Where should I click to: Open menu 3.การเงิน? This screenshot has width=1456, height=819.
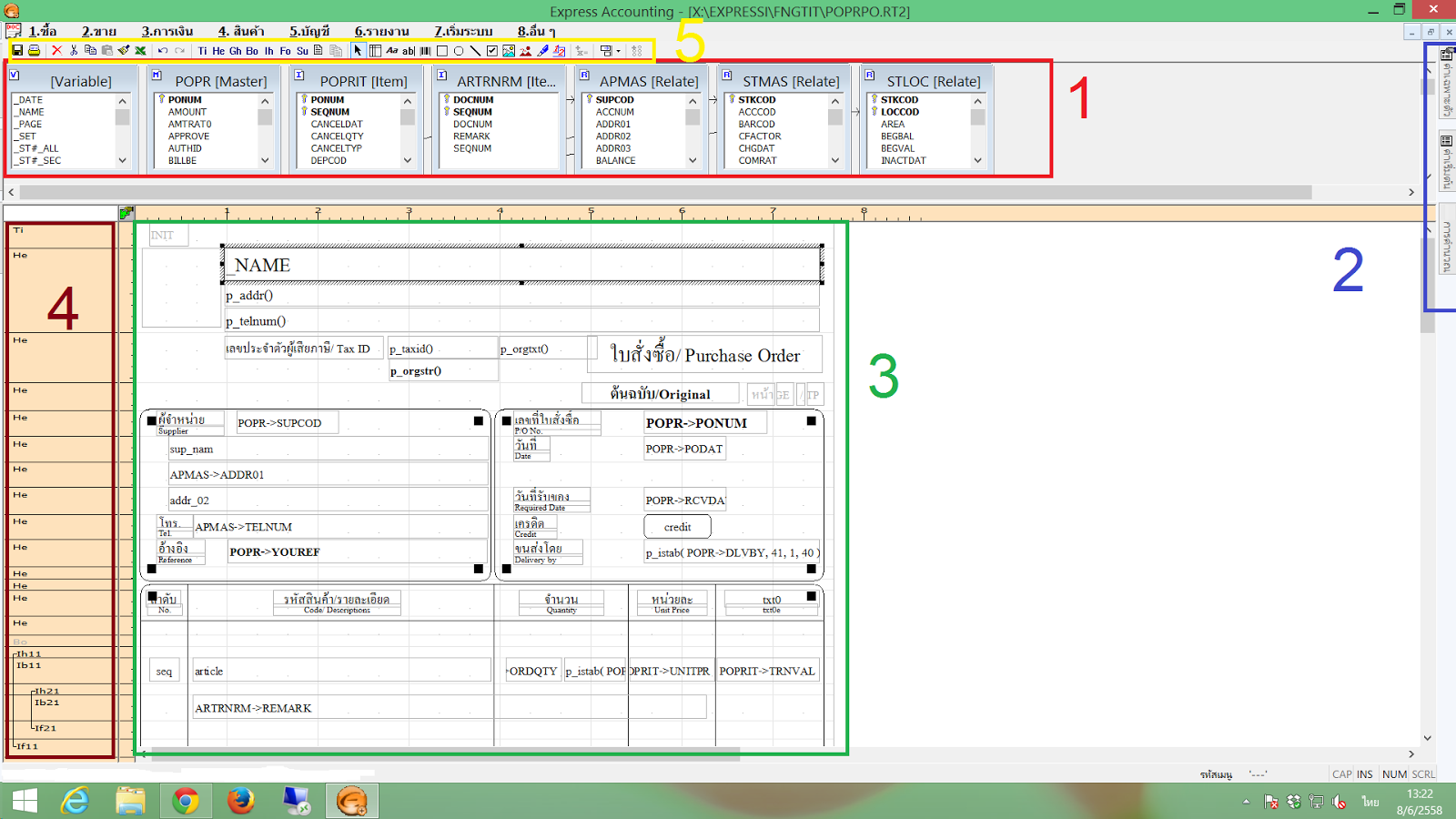pyautogui.click(x=167, y=31)
